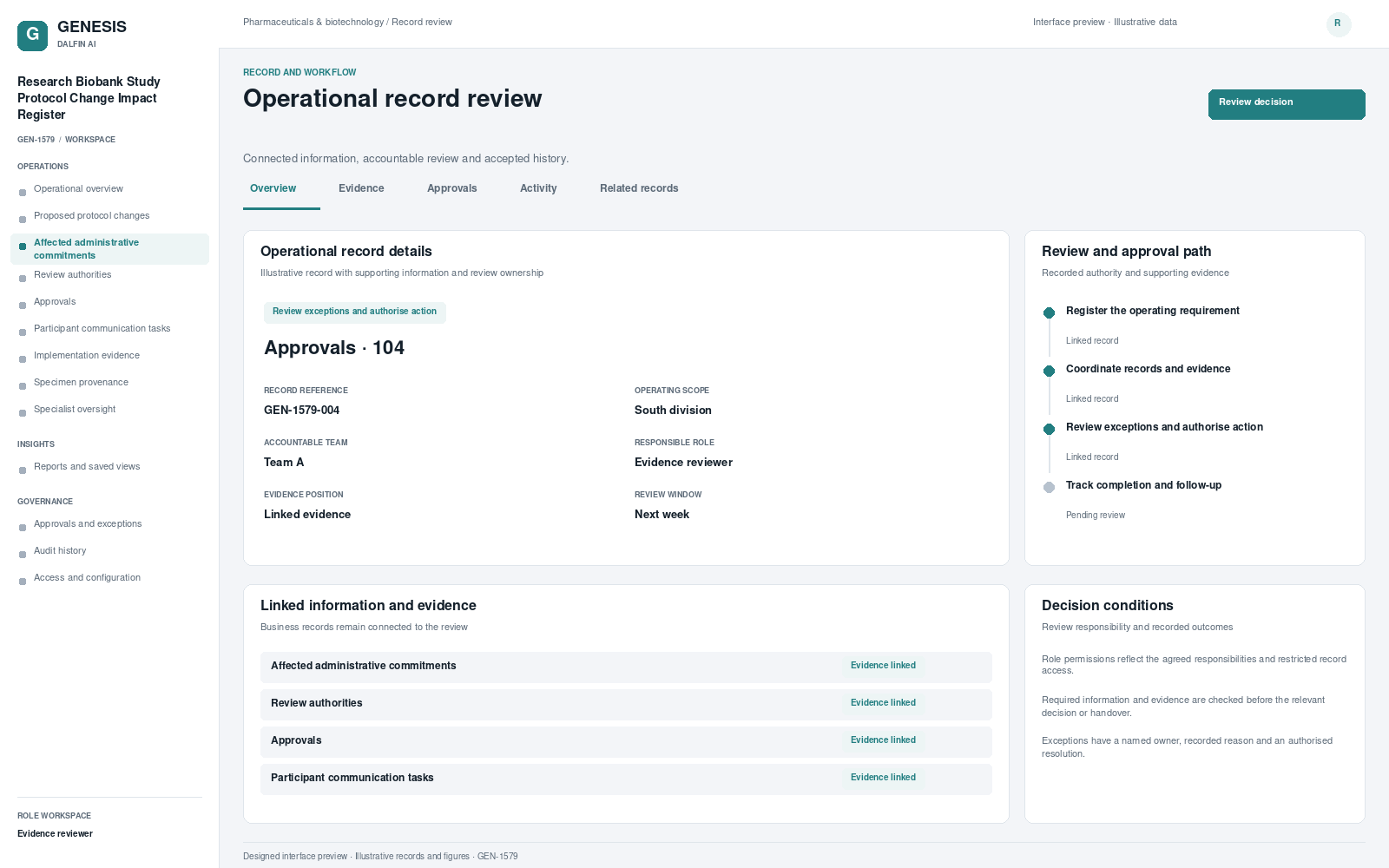Click the Review exceptions and authorise action step dot
This screenshot has width=1389, height=868.
coord(1049,429)
